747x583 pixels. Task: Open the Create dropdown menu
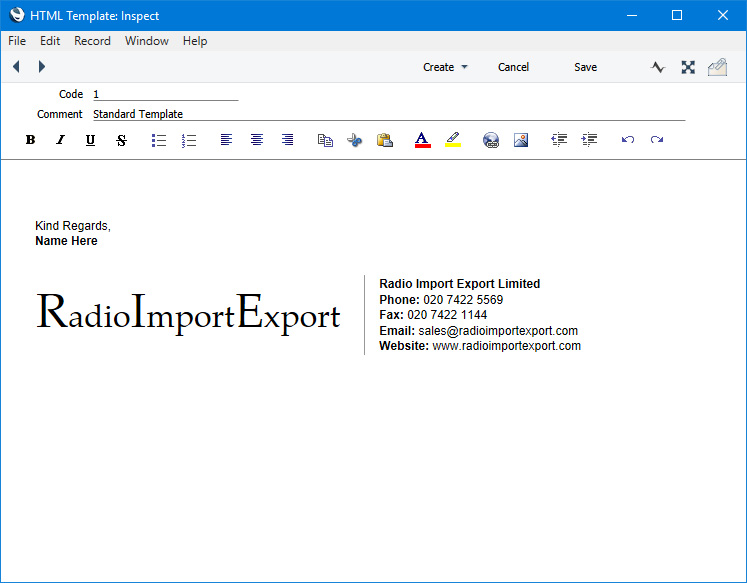pos(445,67)
